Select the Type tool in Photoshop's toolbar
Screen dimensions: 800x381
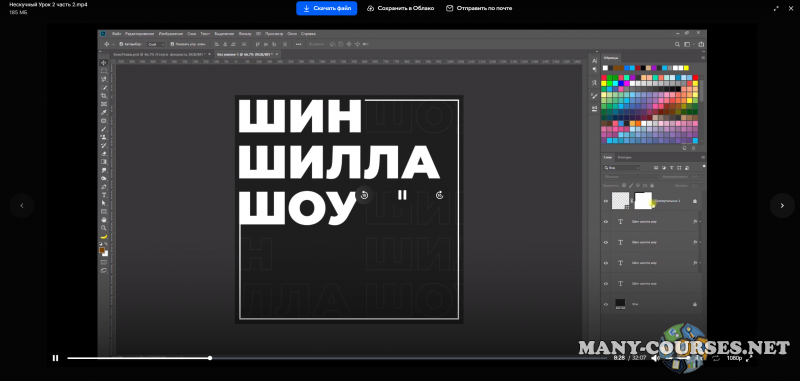point(104,195)
